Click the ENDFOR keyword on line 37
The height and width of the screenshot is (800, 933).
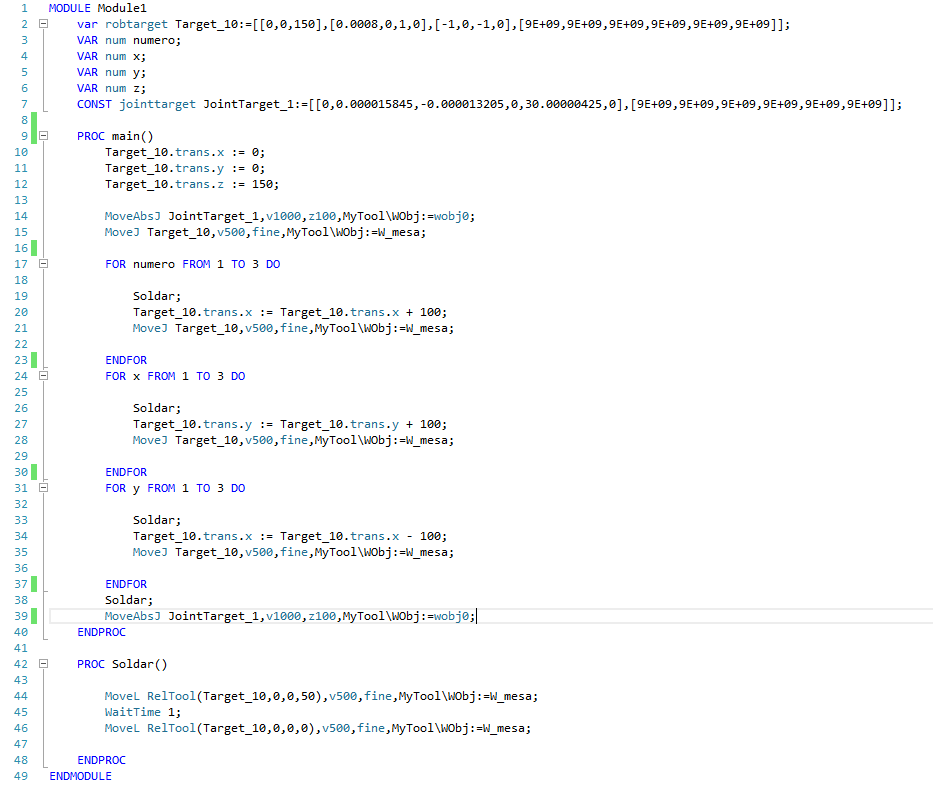coord(126,584)
